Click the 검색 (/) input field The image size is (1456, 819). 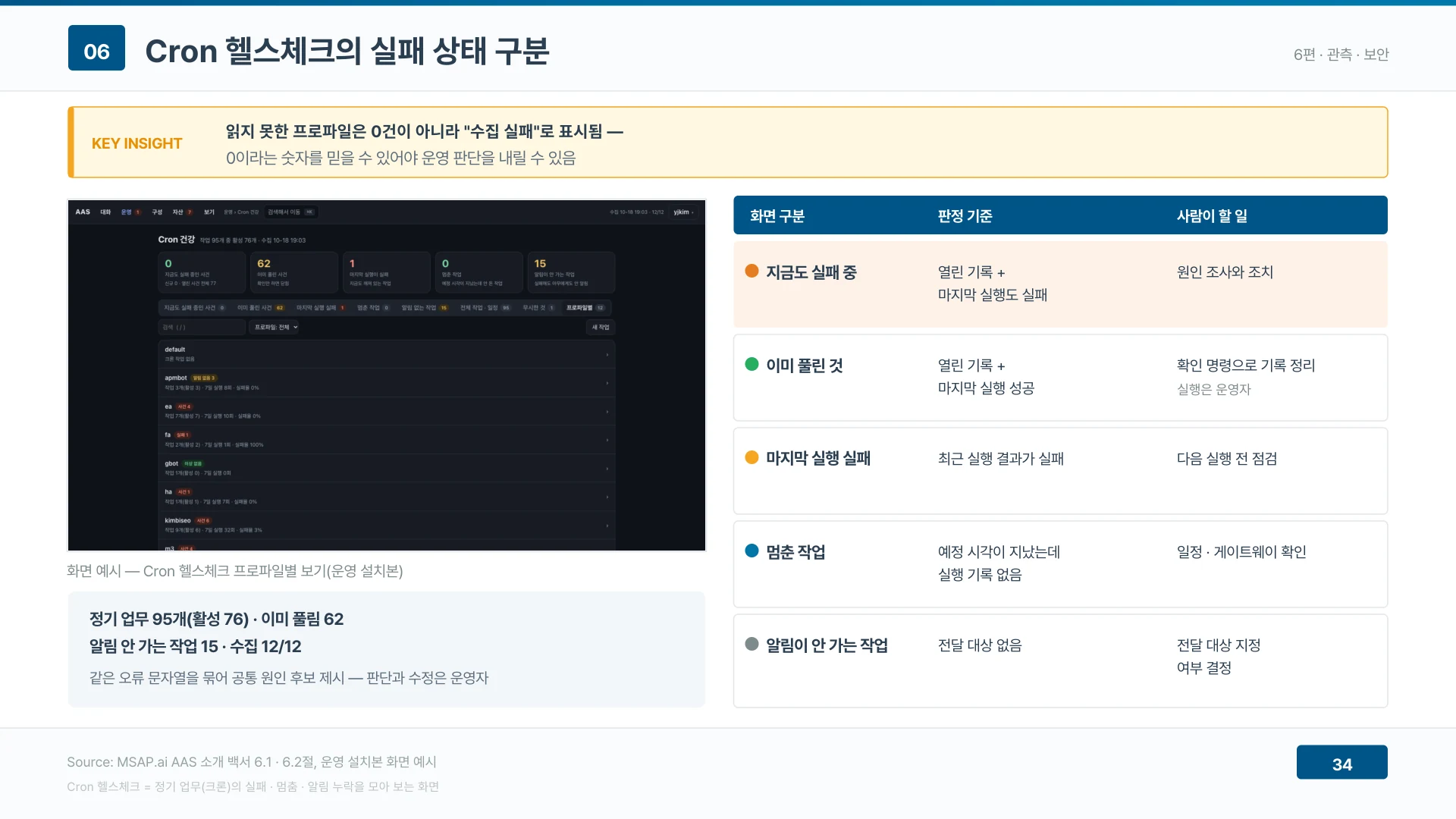click(202, 328)
